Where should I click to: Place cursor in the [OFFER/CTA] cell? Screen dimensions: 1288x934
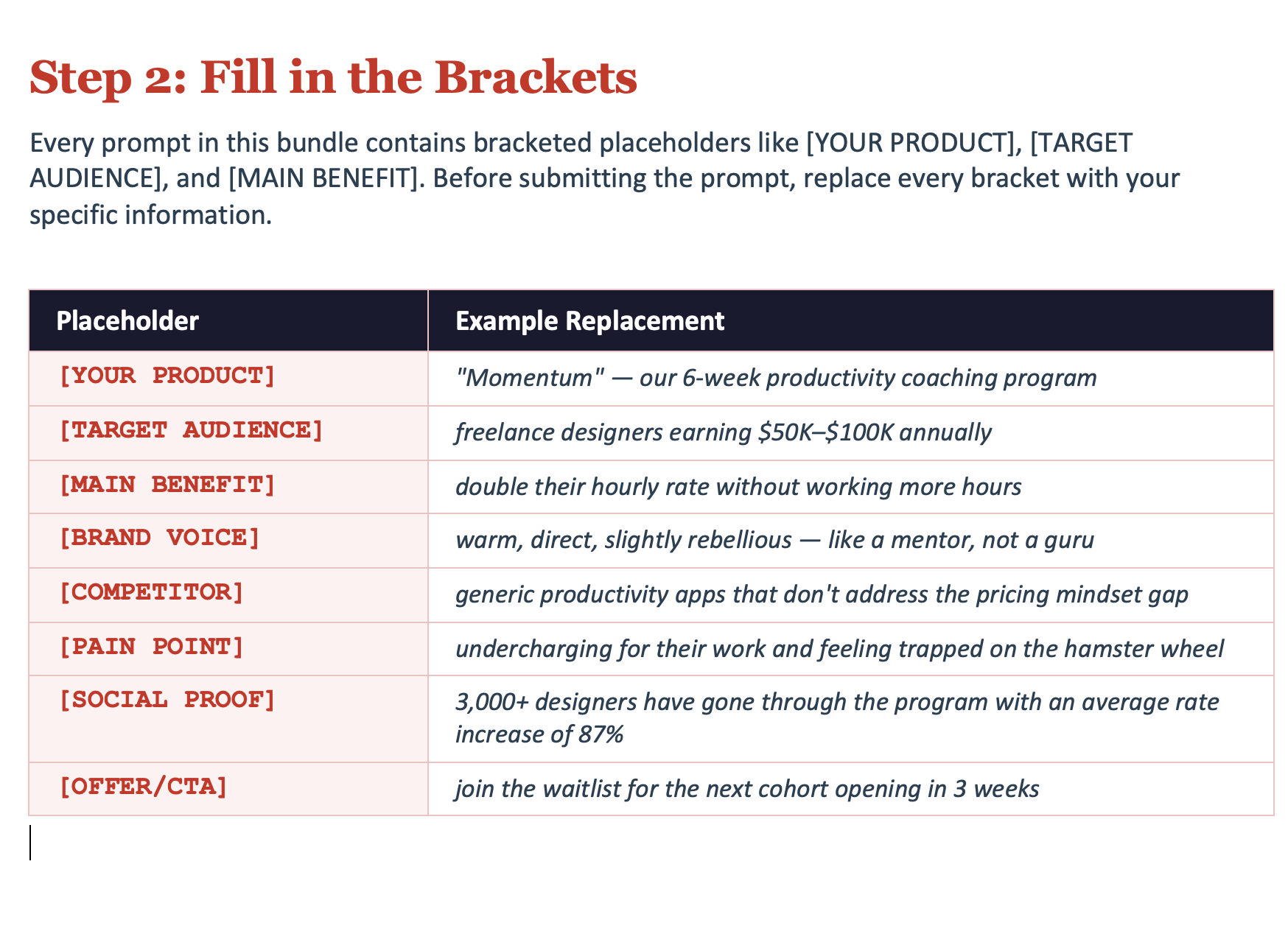(x=143, y=787)
